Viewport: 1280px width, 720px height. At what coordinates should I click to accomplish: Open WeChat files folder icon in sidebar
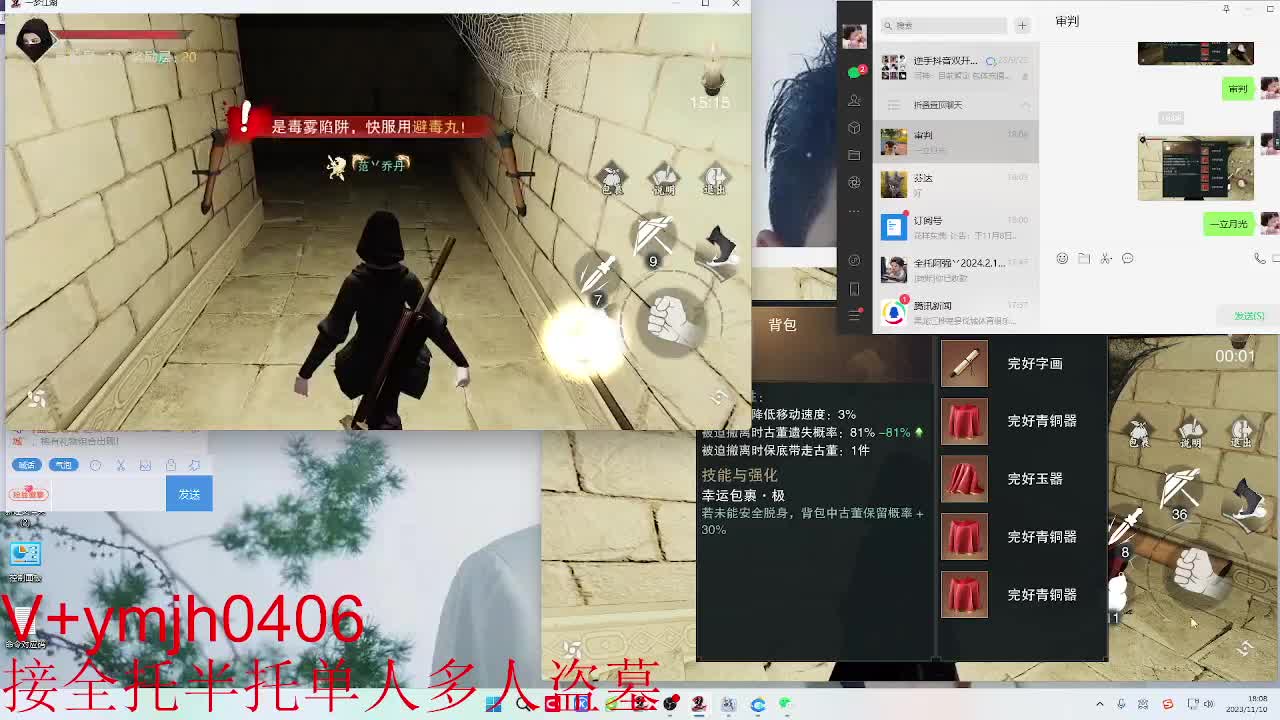click(854, 155)
